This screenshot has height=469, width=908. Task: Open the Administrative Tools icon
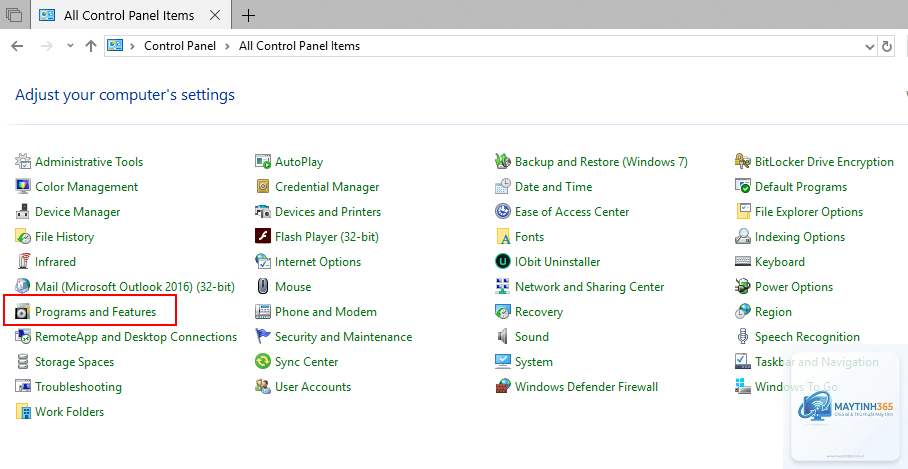pos(23,162)
